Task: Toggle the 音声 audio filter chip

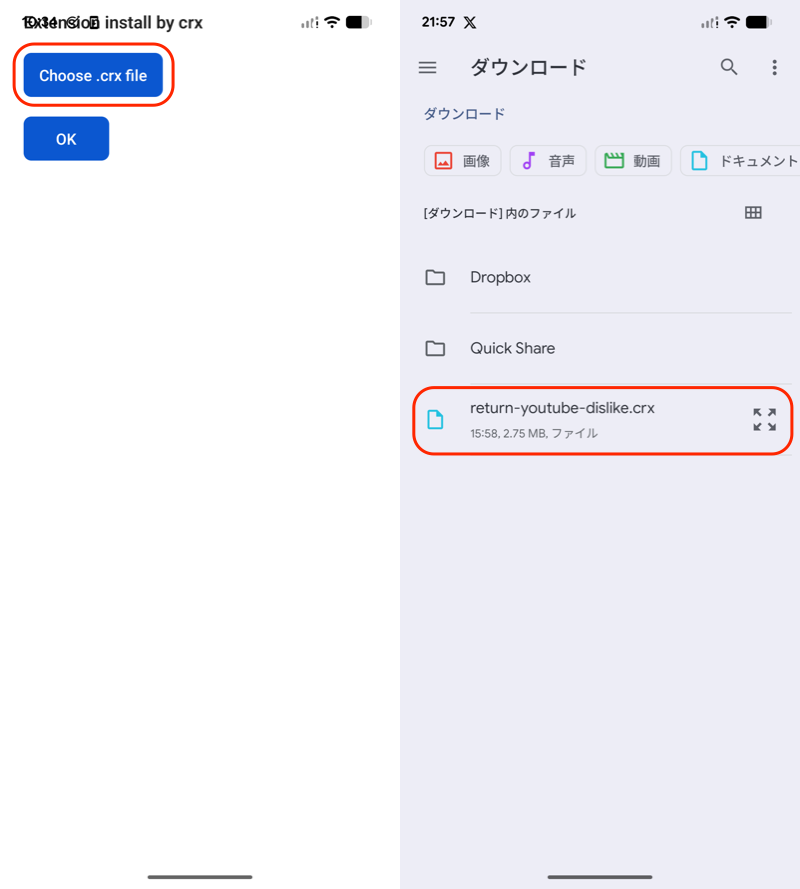Action: 547,160
